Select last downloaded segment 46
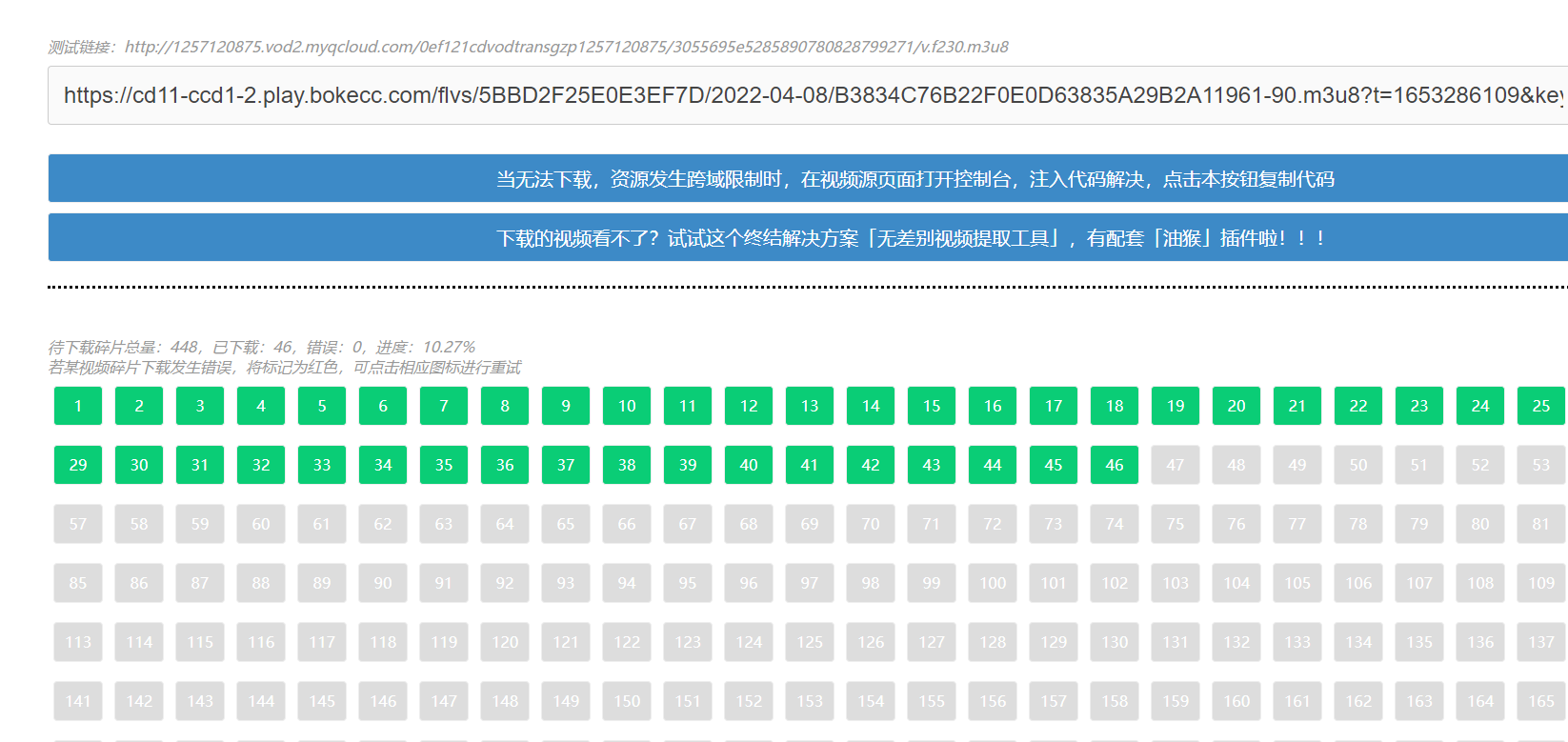 pyautogui.click(x=1115, y=465)
